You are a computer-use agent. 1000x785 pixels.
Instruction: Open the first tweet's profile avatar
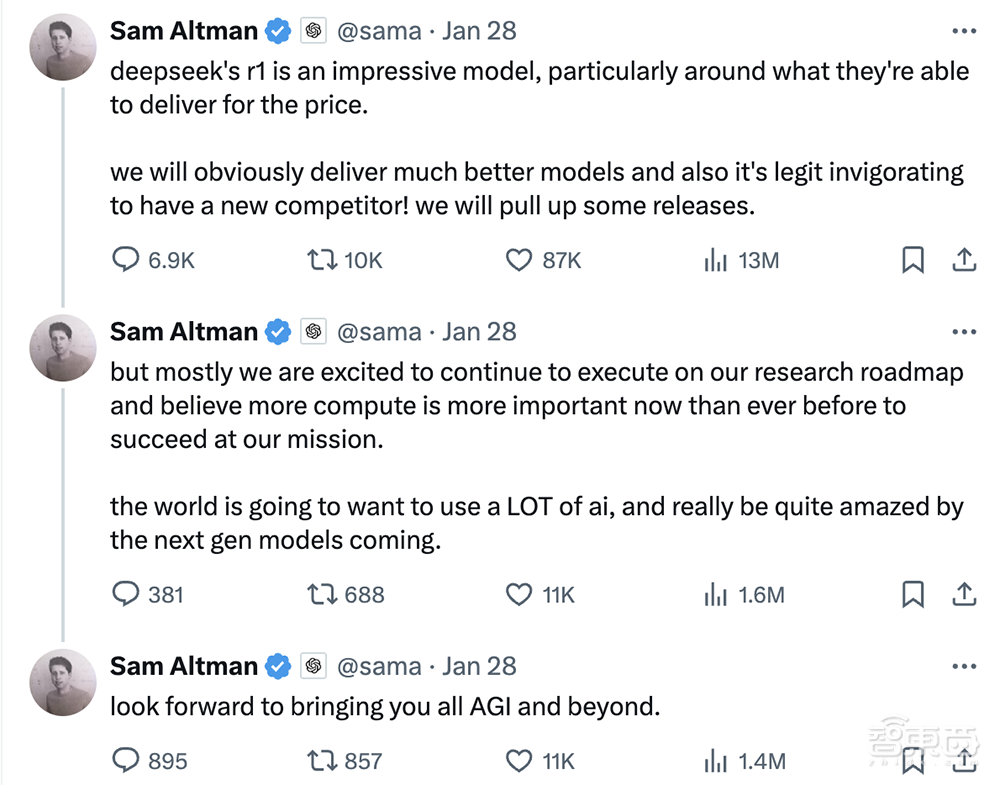coord(64,48)
